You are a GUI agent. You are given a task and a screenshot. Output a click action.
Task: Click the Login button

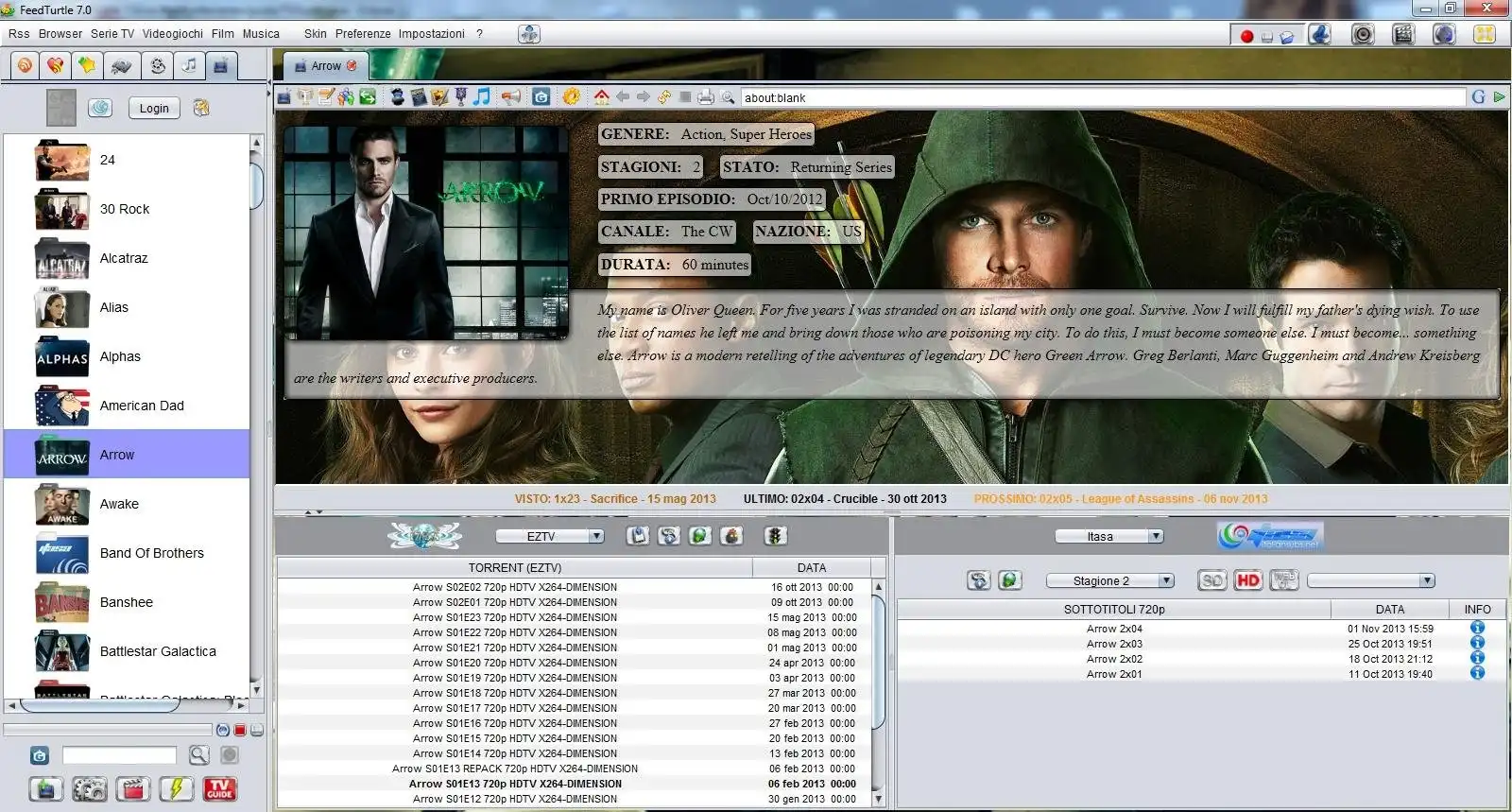154,109
